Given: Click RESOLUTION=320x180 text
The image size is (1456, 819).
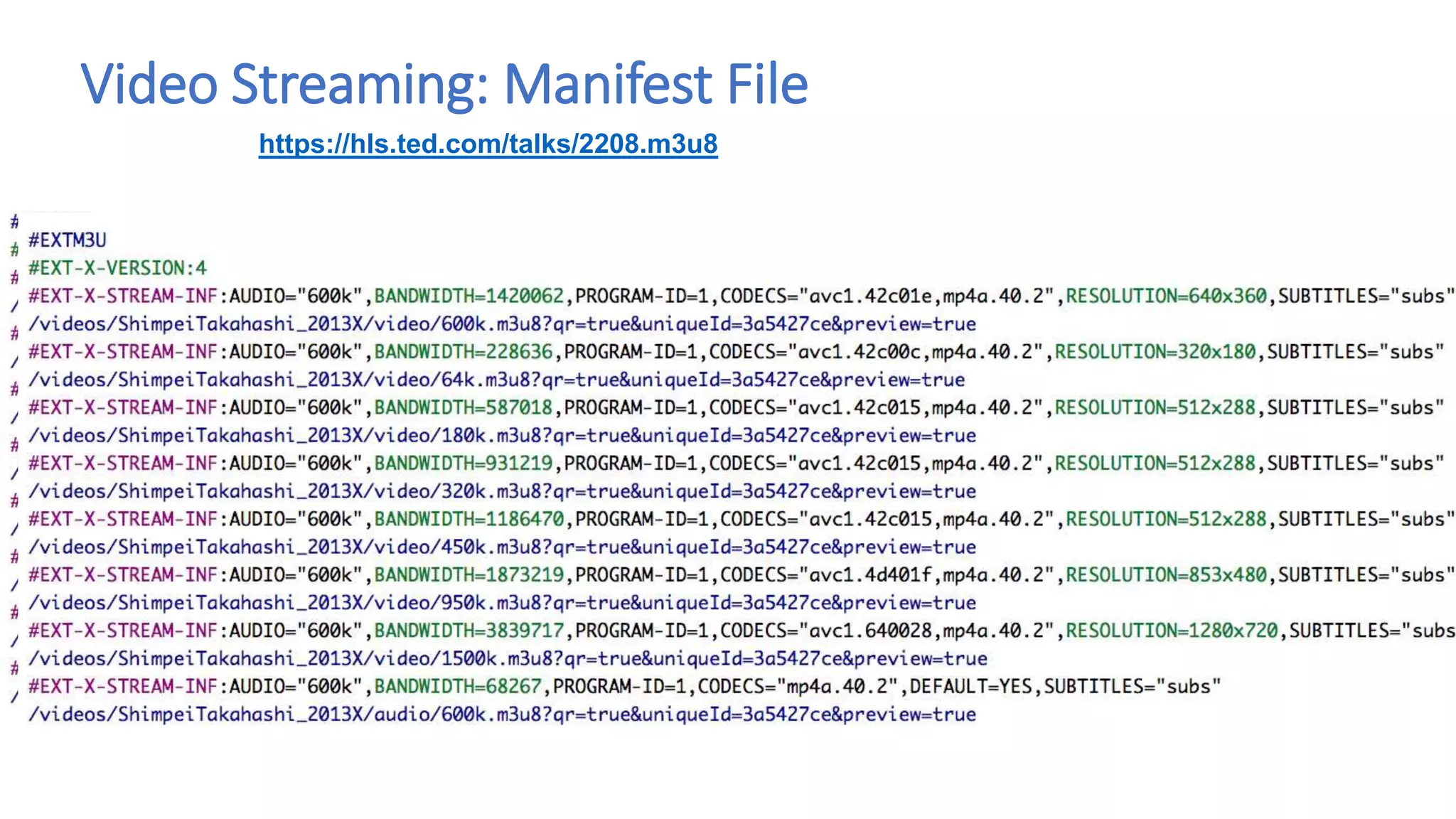Looking at the screenshot, I should [1155, 352].
